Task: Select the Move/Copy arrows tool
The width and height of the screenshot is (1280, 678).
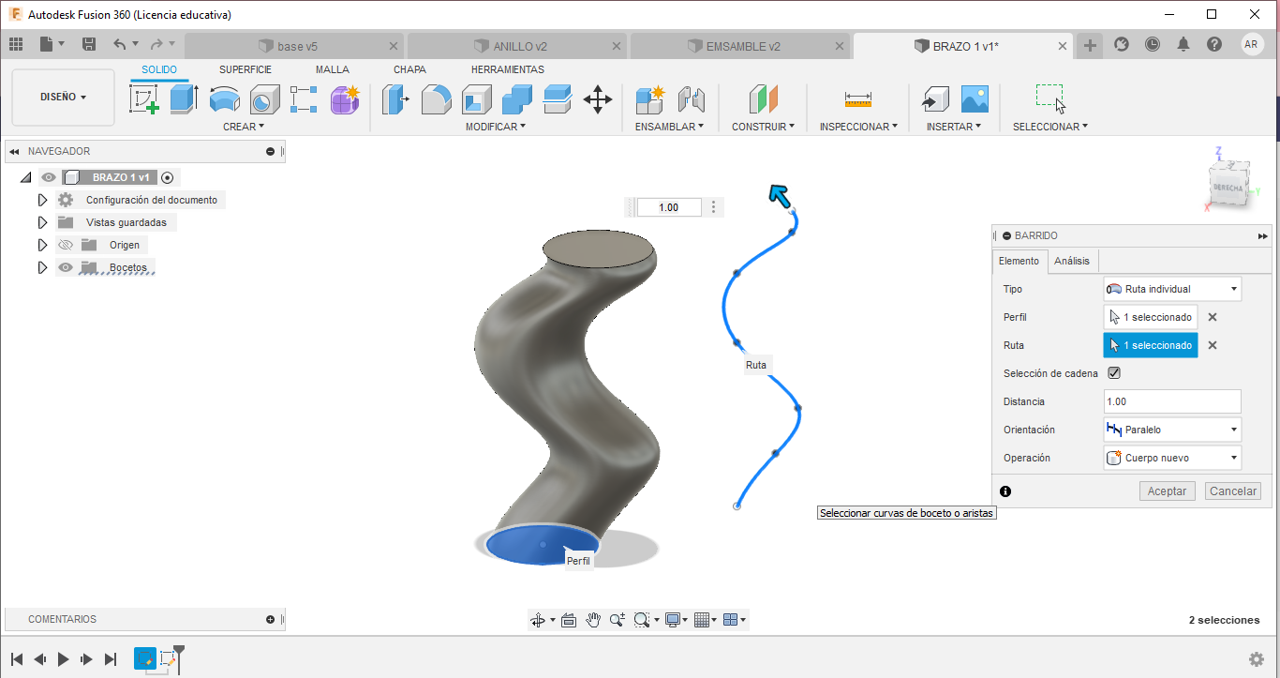Action: (598, 99)
